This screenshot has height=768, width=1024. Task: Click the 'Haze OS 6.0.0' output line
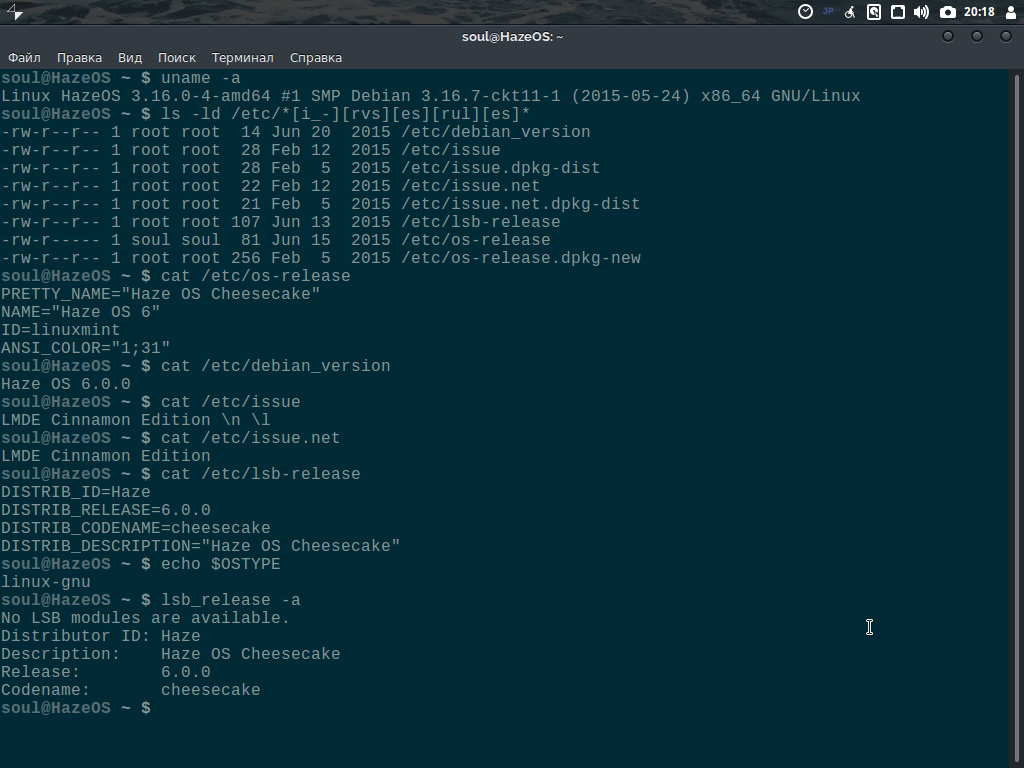(x=66, y=384)
